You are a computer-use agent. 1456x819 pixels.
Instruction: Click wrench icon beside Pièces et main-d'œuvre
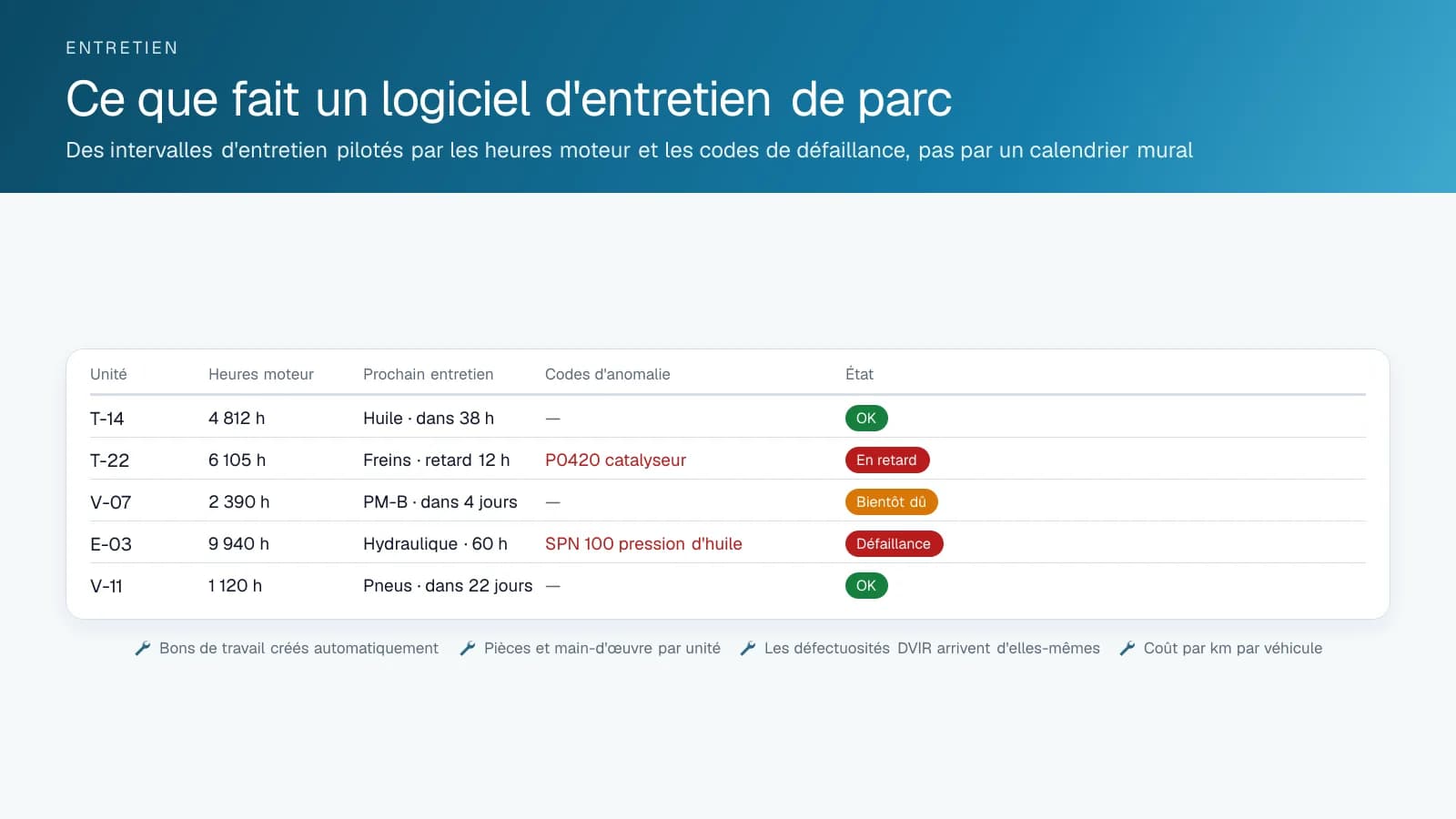[467, 649]
